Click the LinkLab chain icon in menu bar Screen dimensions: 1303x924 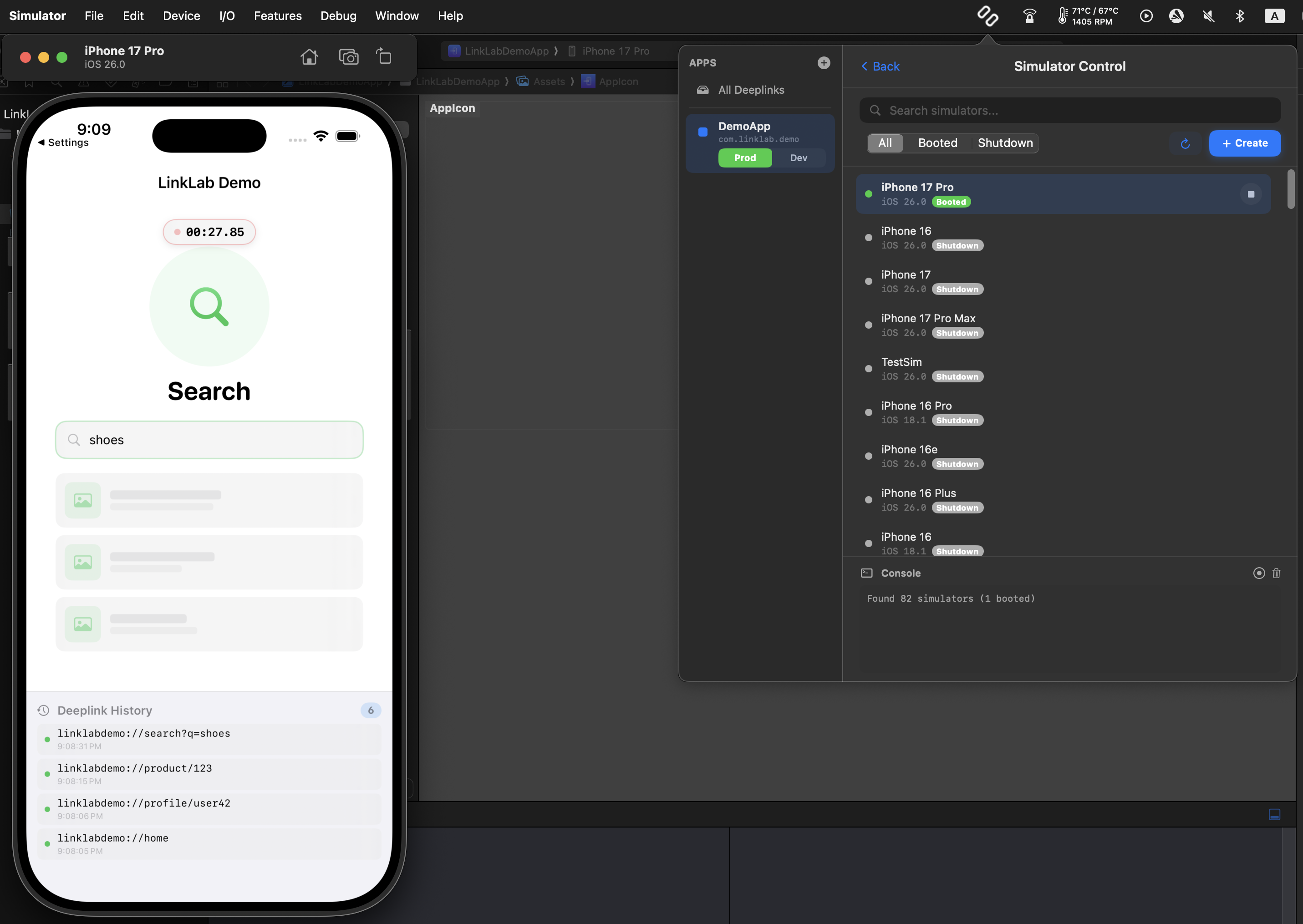[x=988, y=16]
